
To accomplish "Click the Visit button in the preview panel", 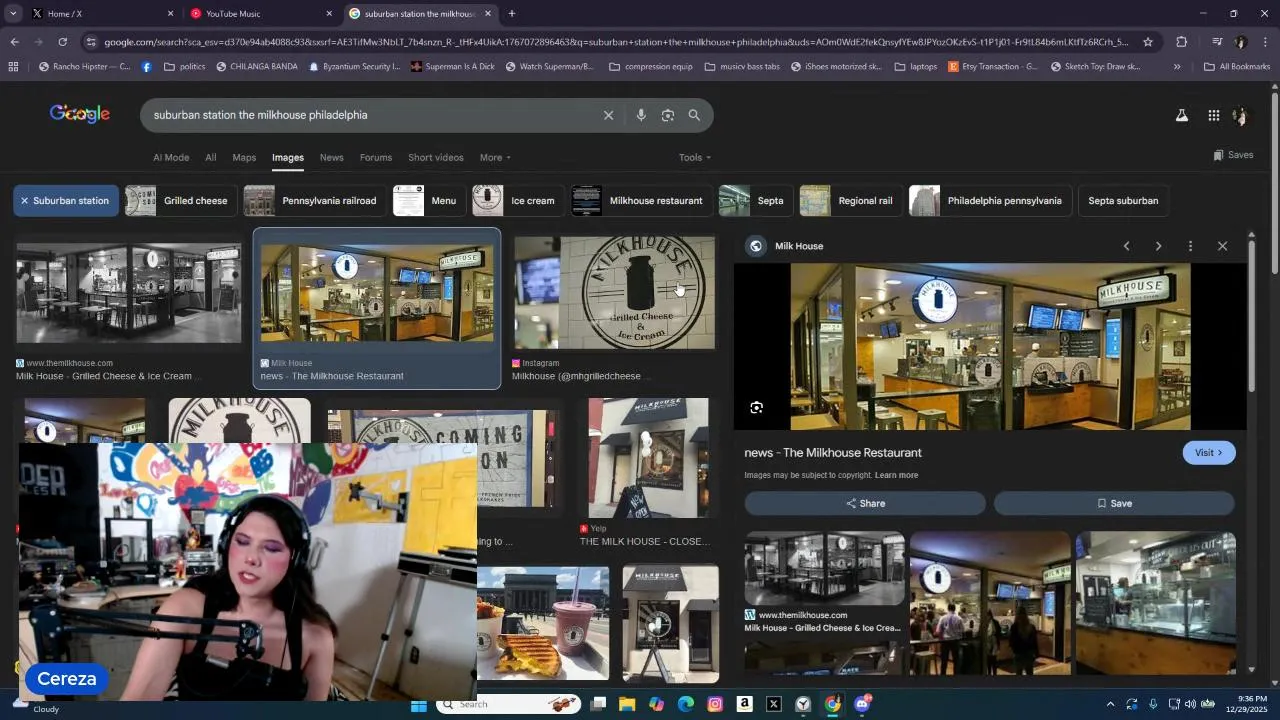I will point(1209,453).
